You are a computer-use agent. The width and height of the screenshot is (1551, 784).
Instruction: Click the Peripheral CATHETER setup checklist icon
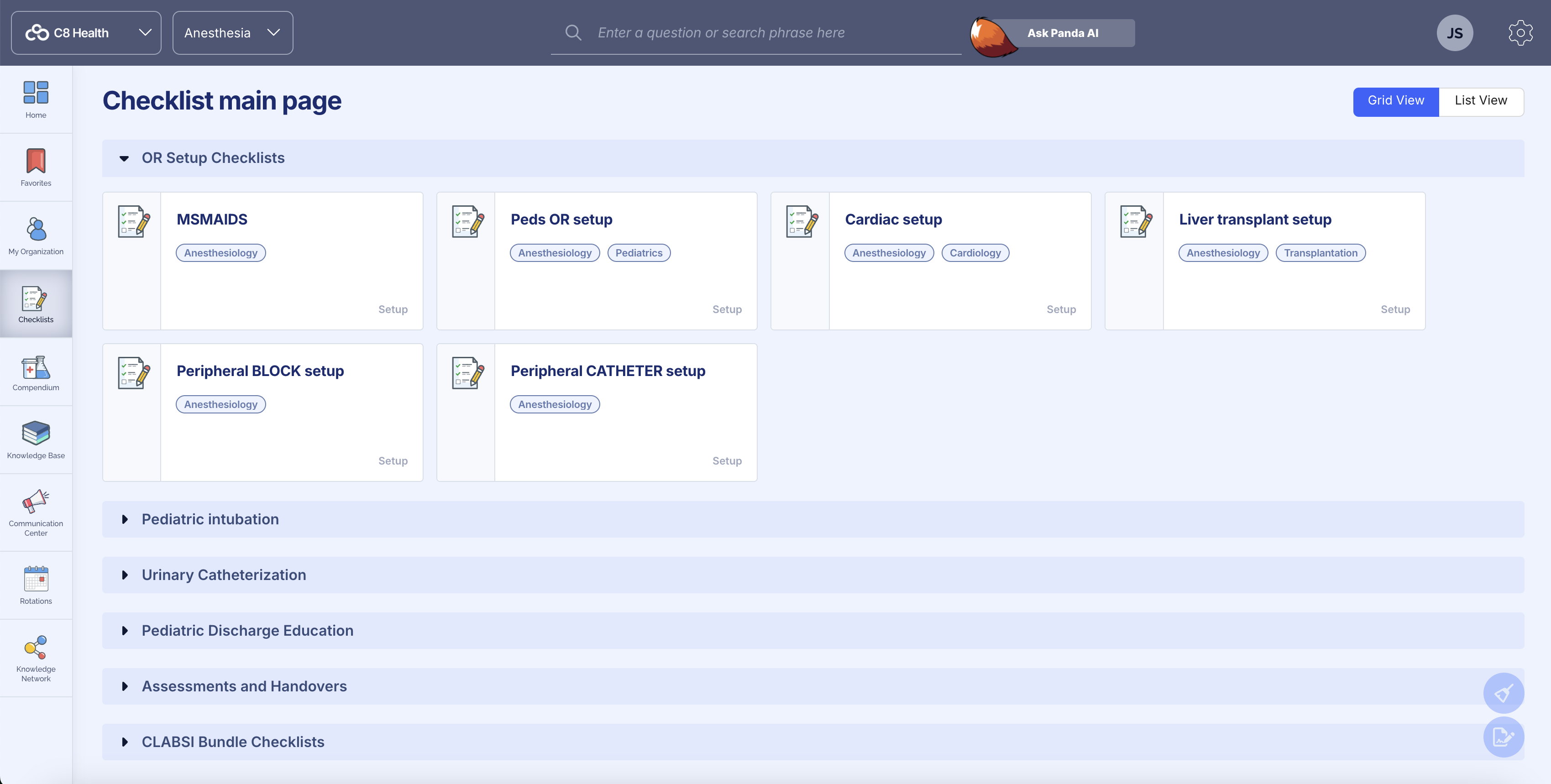(468, 373)
